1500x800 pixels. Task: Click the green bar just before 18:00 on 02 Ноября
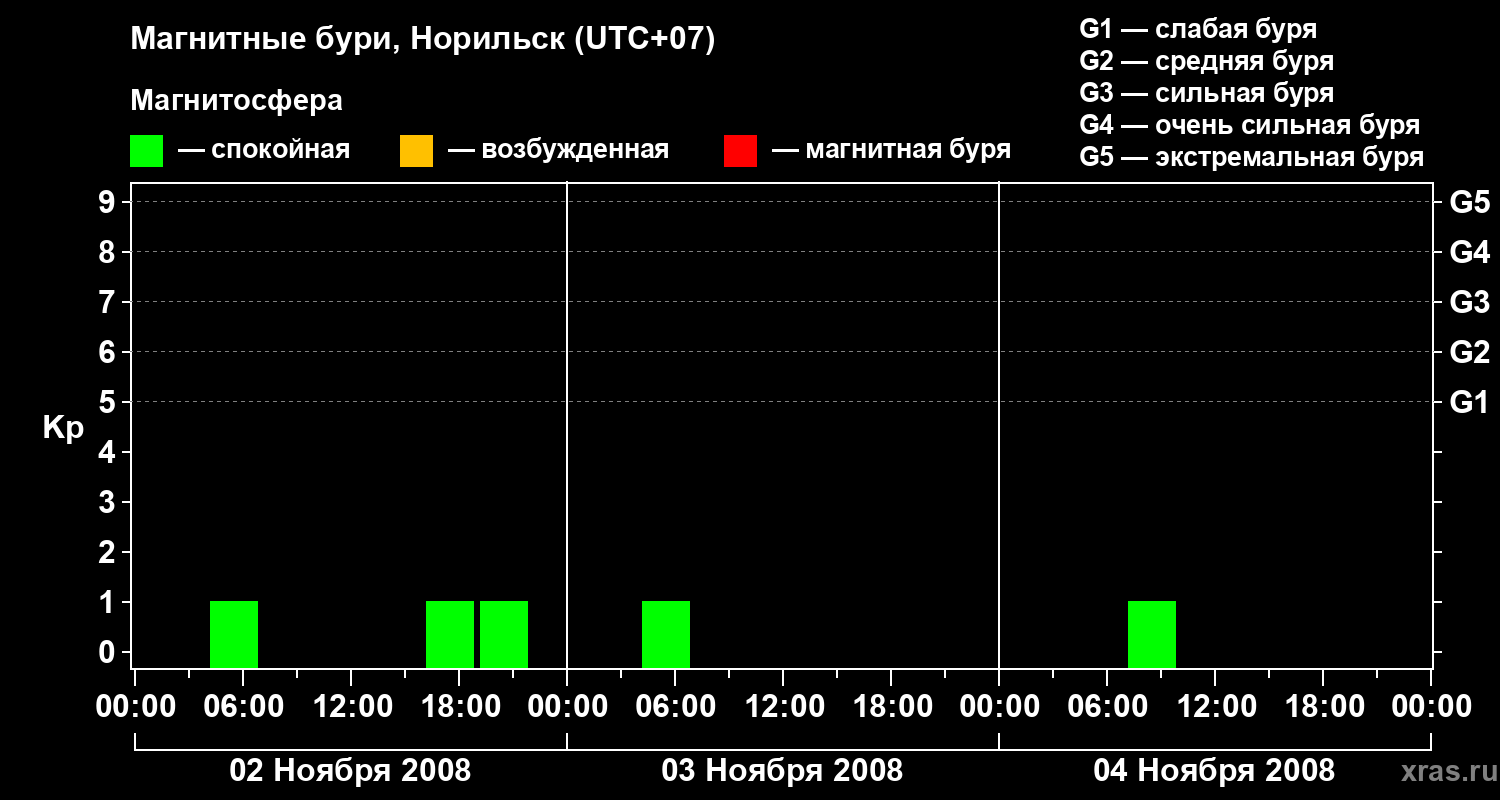(450, 635)
